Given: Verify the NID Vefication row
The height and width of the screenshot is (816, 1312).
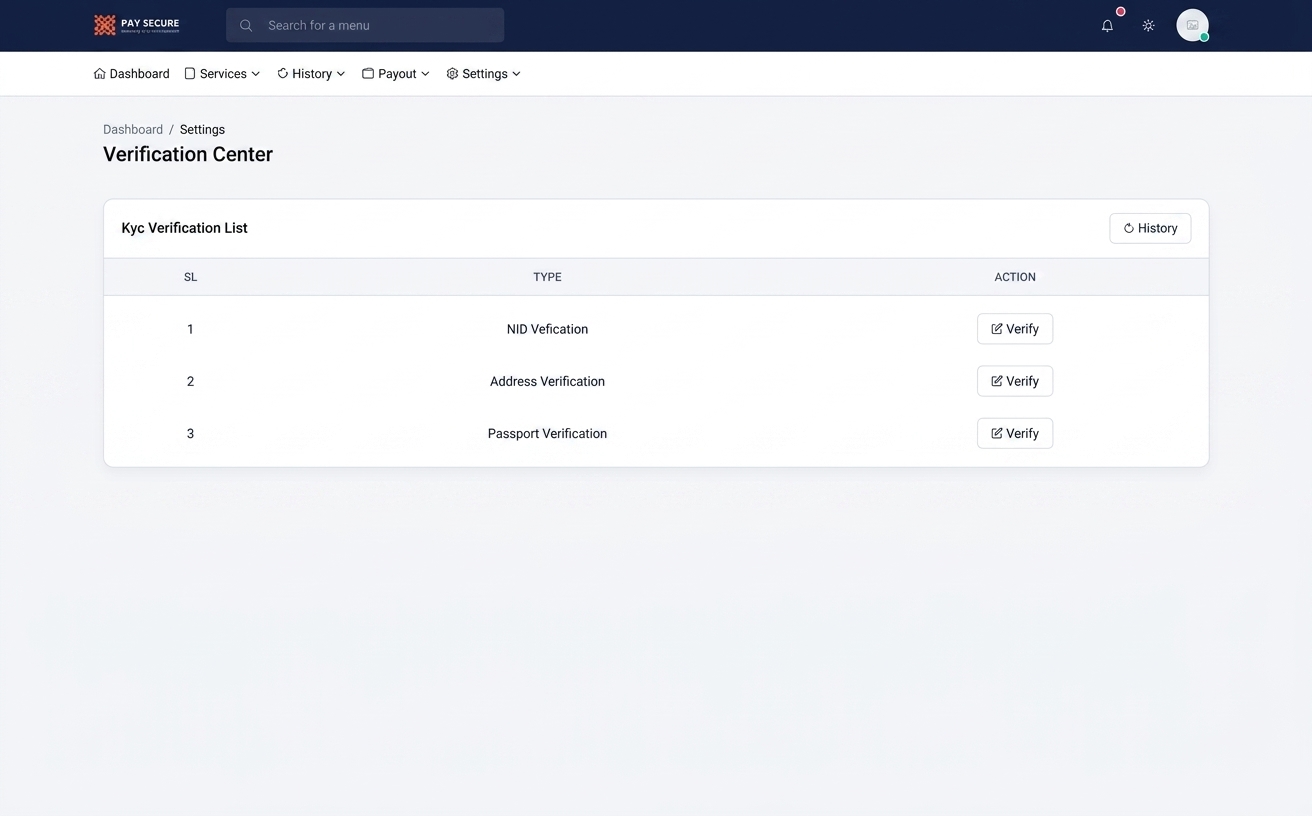Looking at the screenshot, I should pyautogui.click(x=1015, y=329).
